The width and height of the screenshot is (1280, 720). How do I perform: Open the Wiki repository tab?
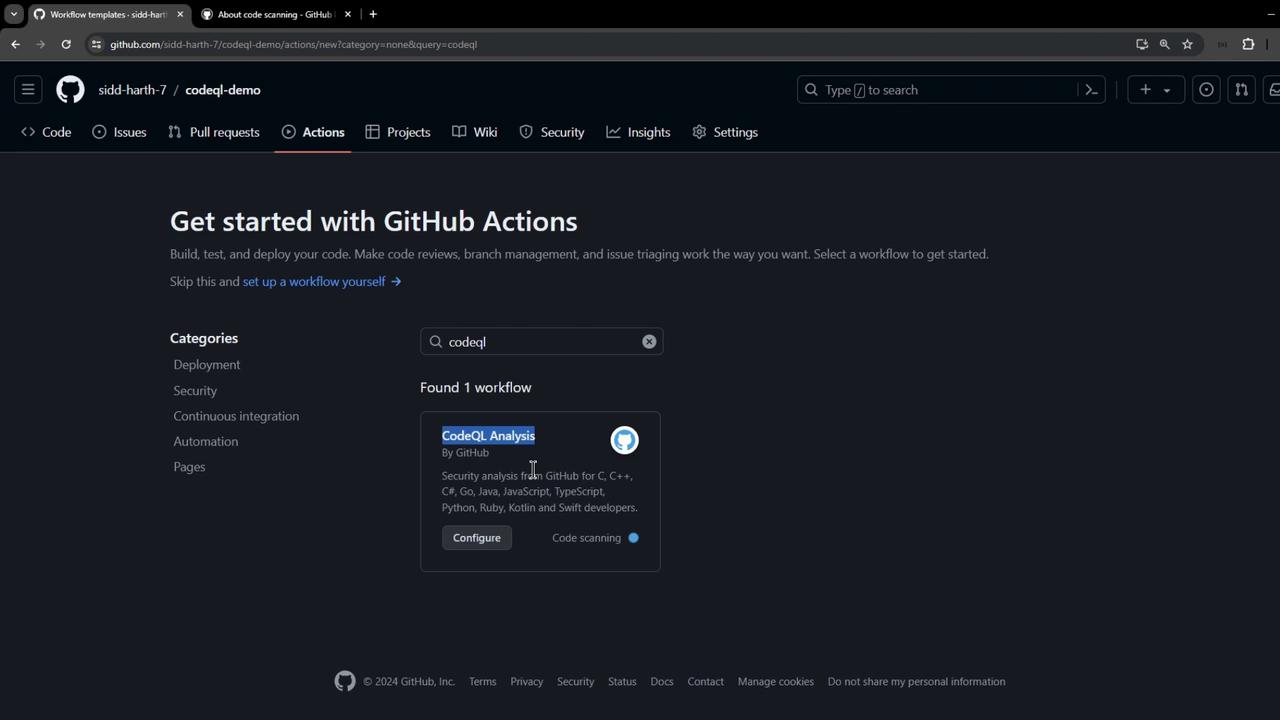[475, 132]
